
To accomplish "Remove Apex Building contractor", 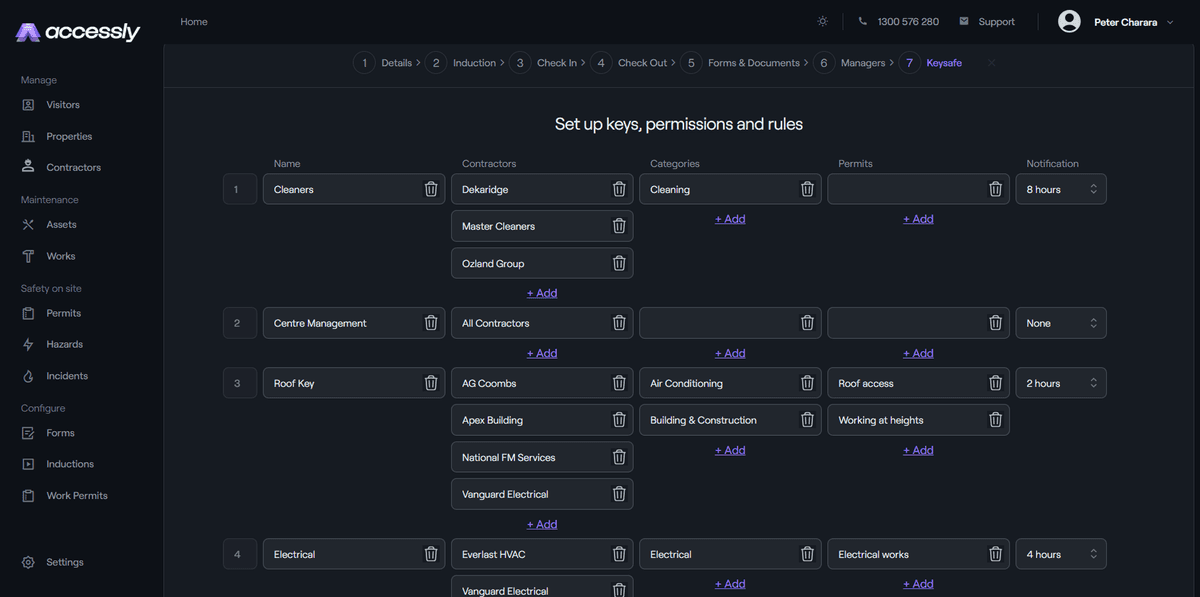I will pyautogui.click(x=619, y=420).
